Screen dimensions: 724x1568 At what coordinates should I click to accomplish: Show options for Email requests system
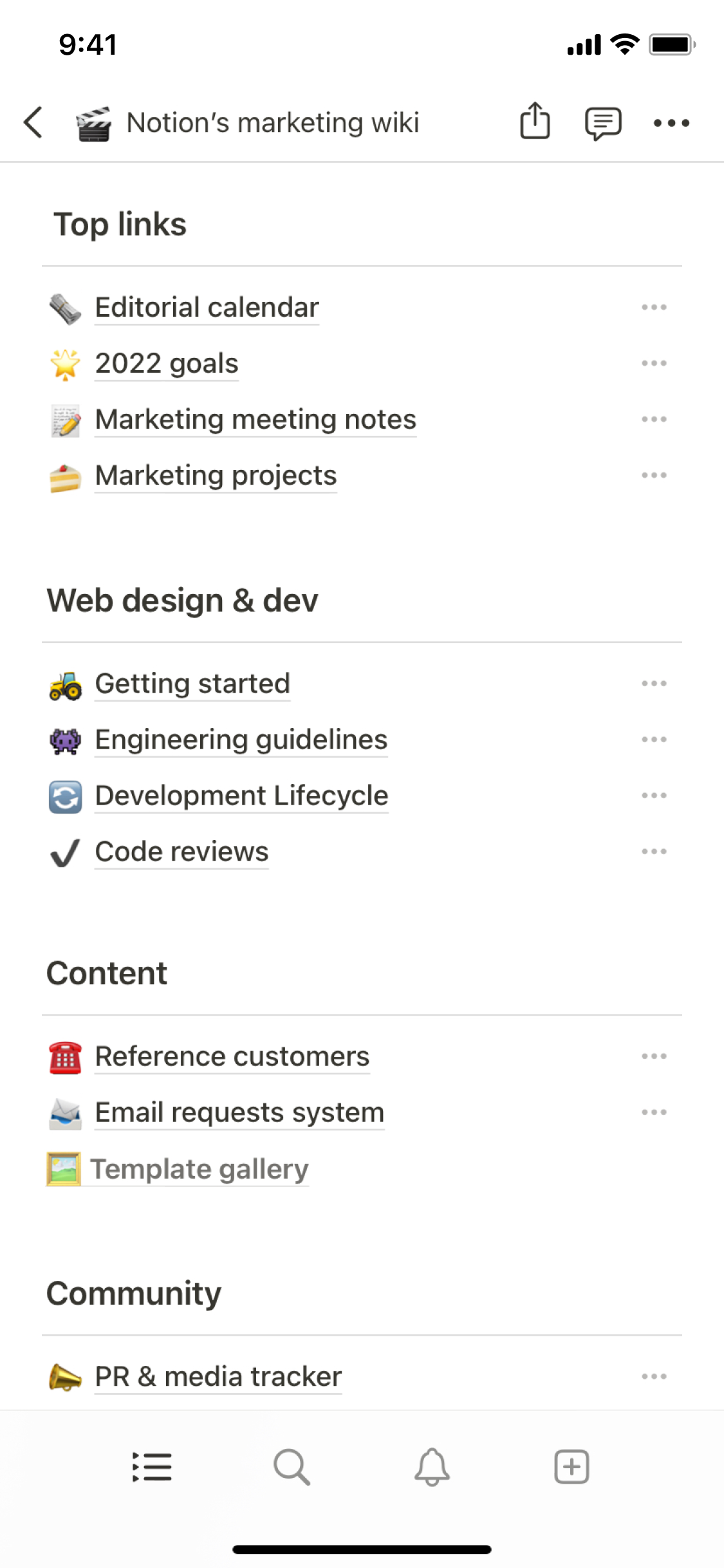[654, 1112]
